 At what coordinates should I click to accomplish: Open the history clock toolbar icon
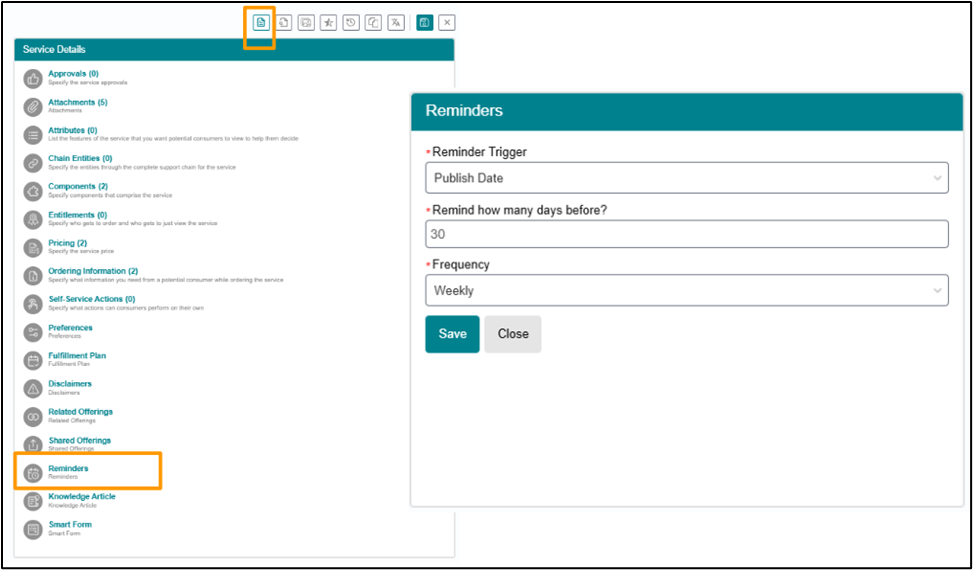[x=351, y=23]
